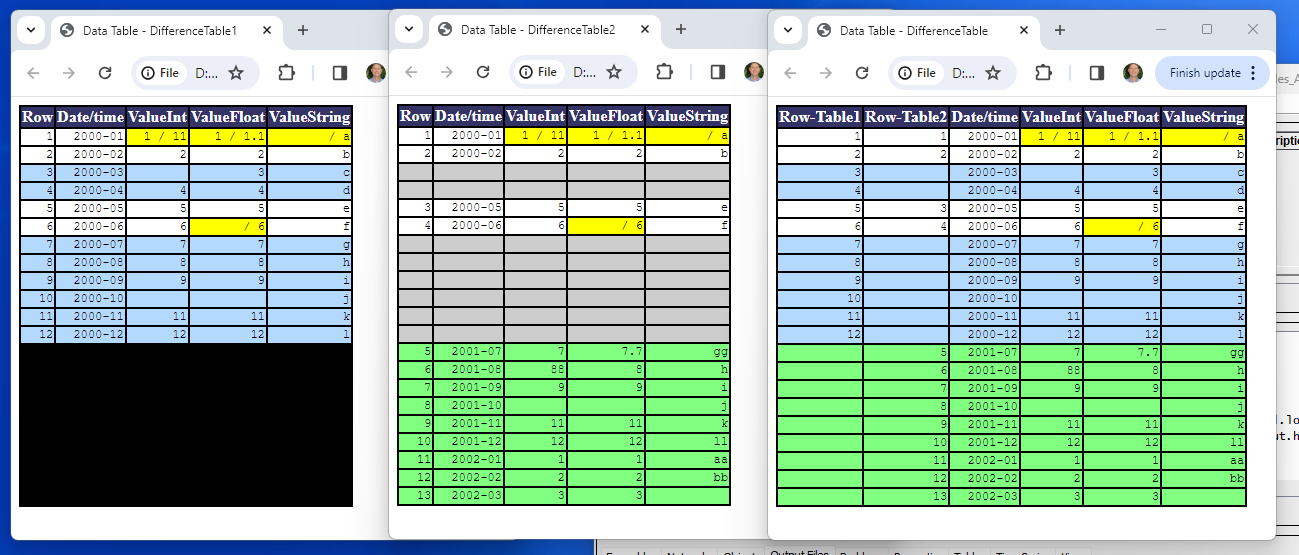
Task: Open profile avatar in DifferenceTable1 window
Action: point(376,73)
